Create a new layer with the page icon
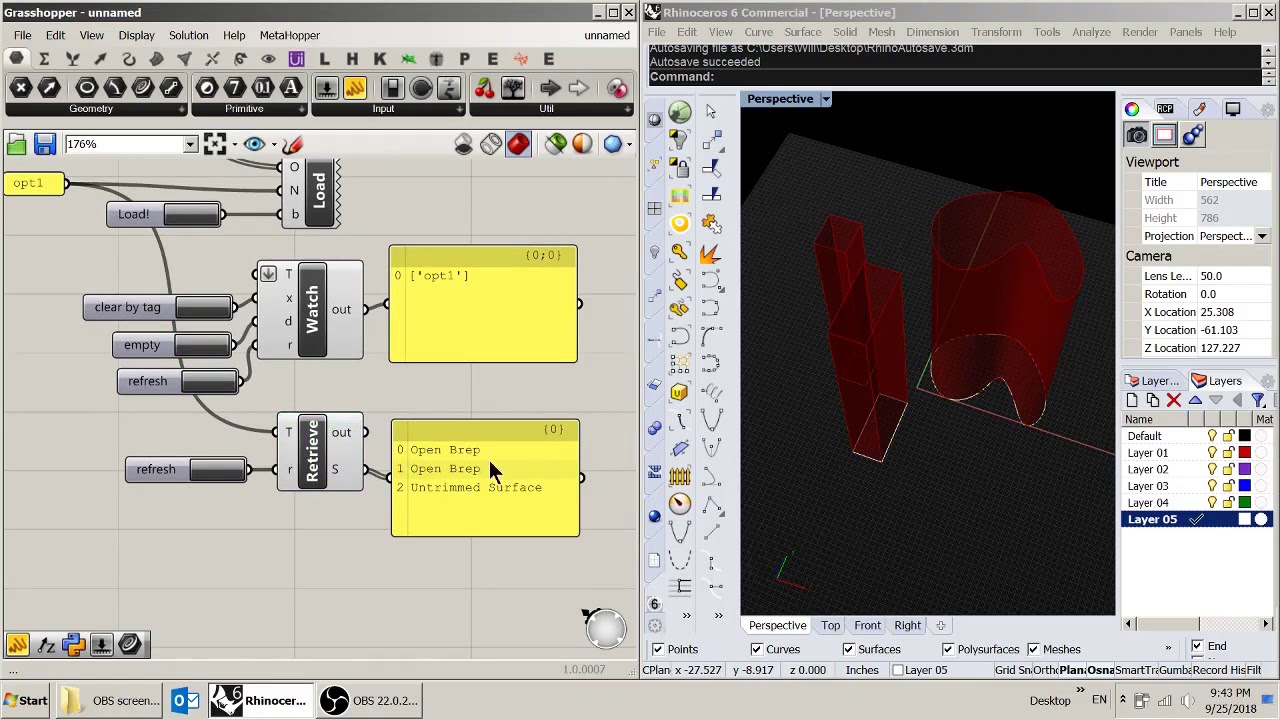Viewport: 1280px width, 720px height. (x=1132, y=400)
